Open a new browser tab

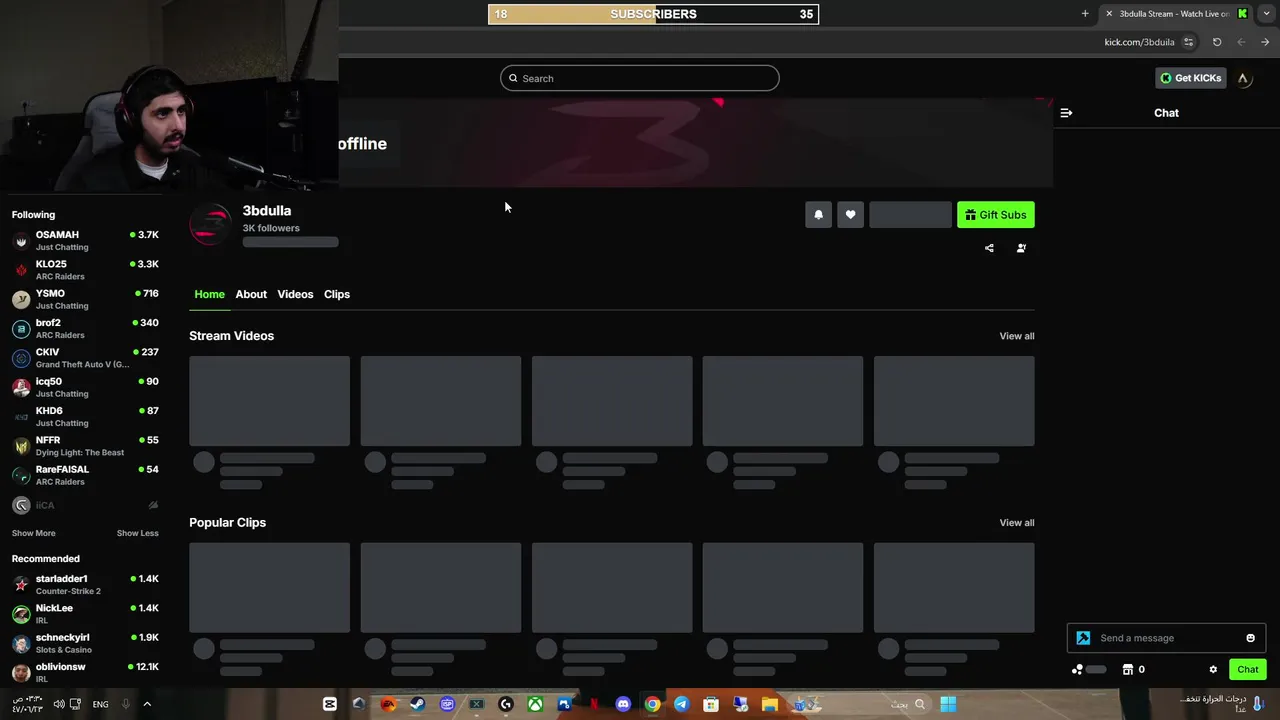coord(1085,14)
